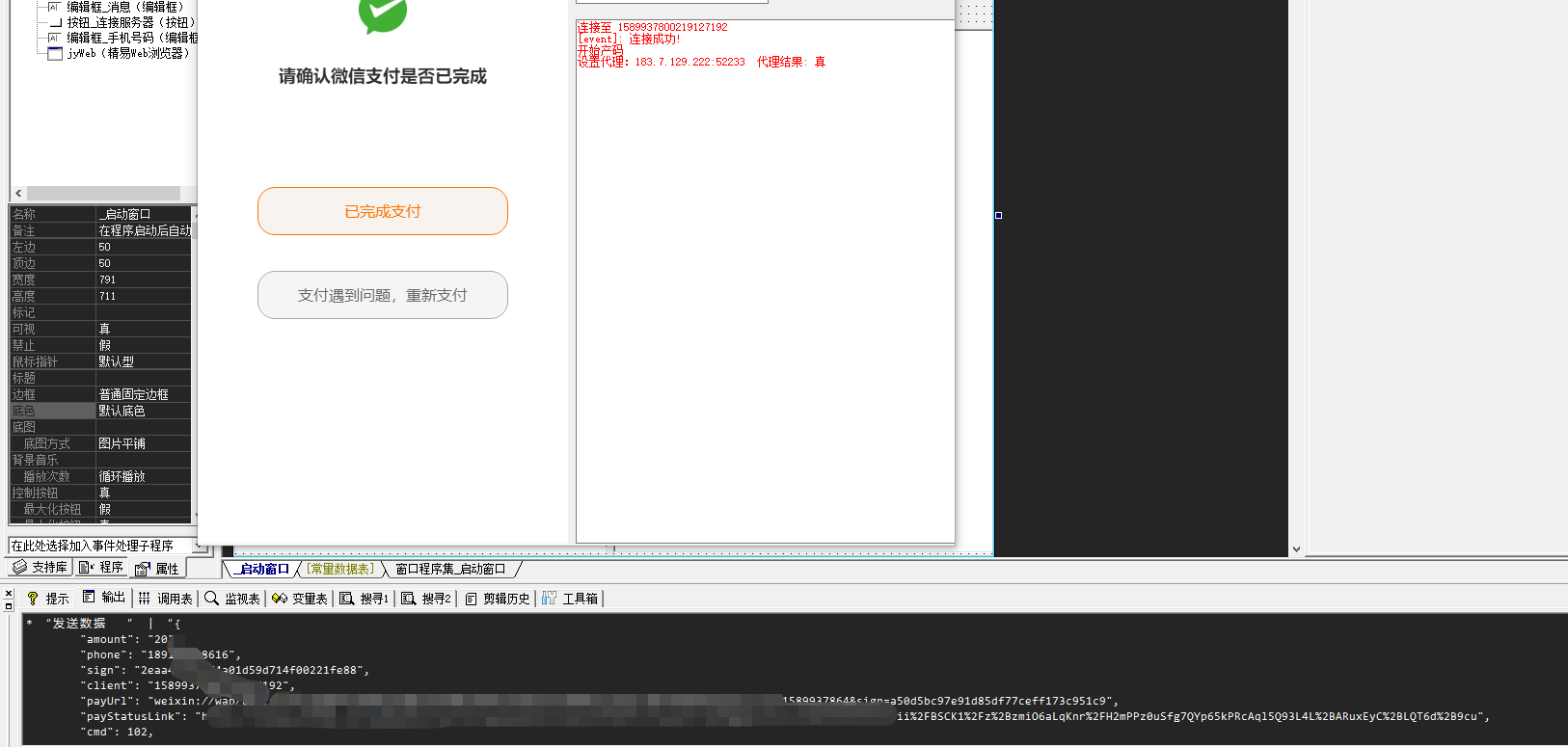Viewport: 1568px width, 747px height.
Task: Open the 窗口程序集_启动窗口 editor tab
Action: click(x=450, y=569)
